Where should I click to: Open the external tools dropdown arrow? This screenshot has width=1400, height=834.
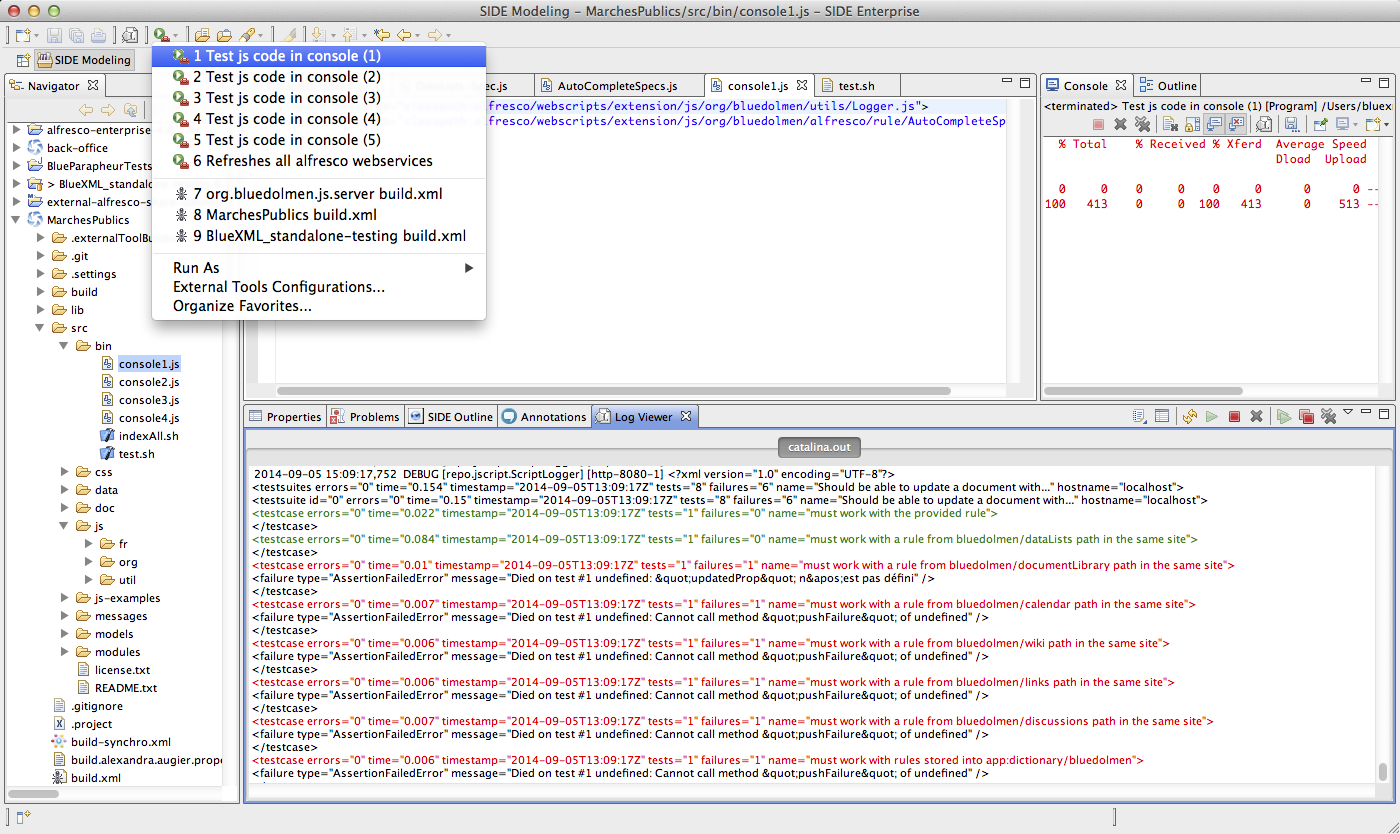click(176, 36)
